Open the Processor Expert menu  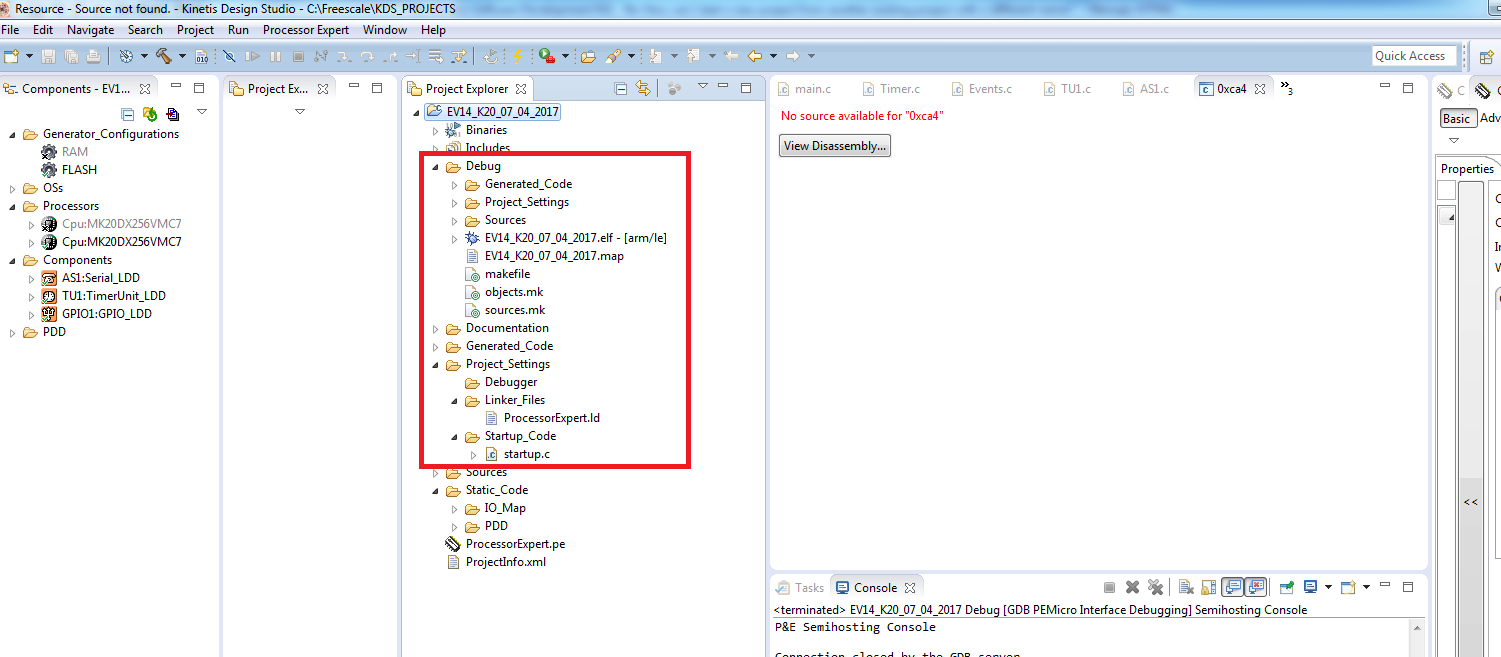pos(305,29)
